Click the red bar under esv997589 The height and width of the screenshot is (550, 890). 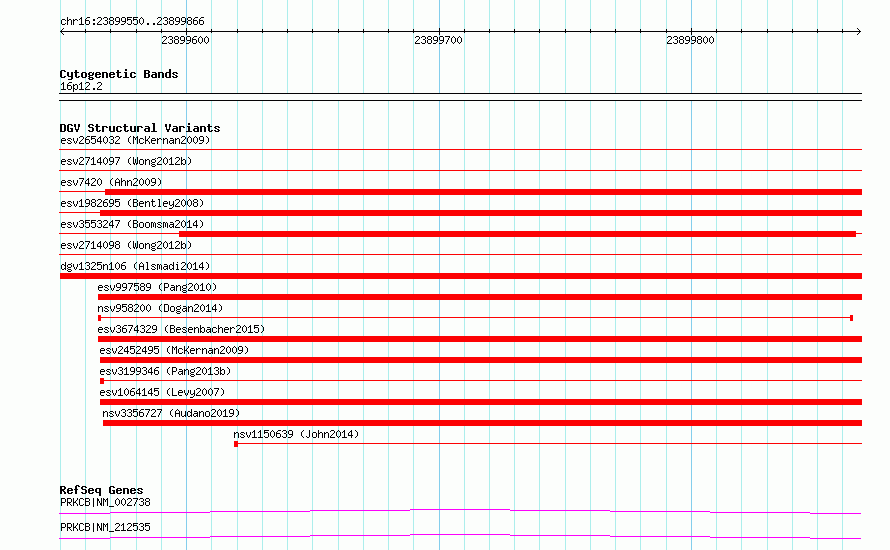pyautogui.click(x=480, y=297)
